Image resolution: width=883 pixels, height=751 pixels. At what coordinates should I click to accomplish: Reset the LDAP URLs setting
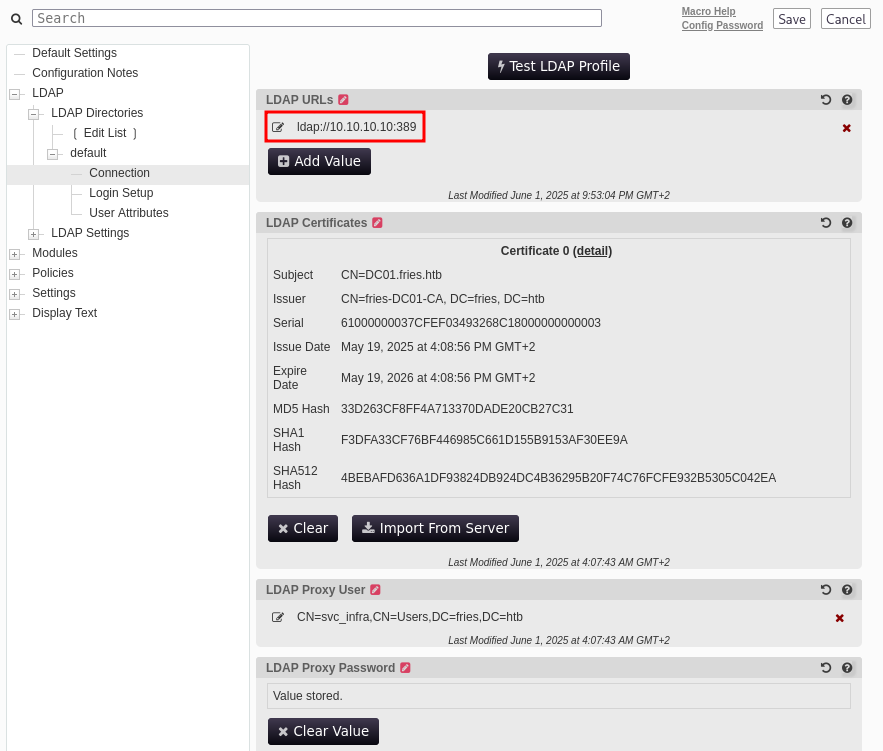(x=826, y=100)
